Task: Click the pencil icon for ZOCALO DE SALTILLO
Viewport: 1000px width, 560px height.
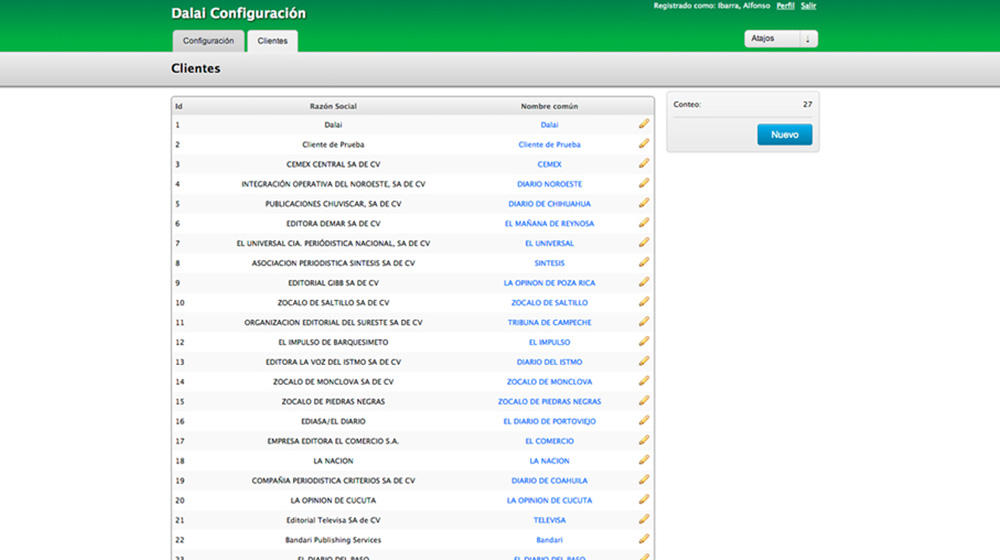Action: coord(644,302)
